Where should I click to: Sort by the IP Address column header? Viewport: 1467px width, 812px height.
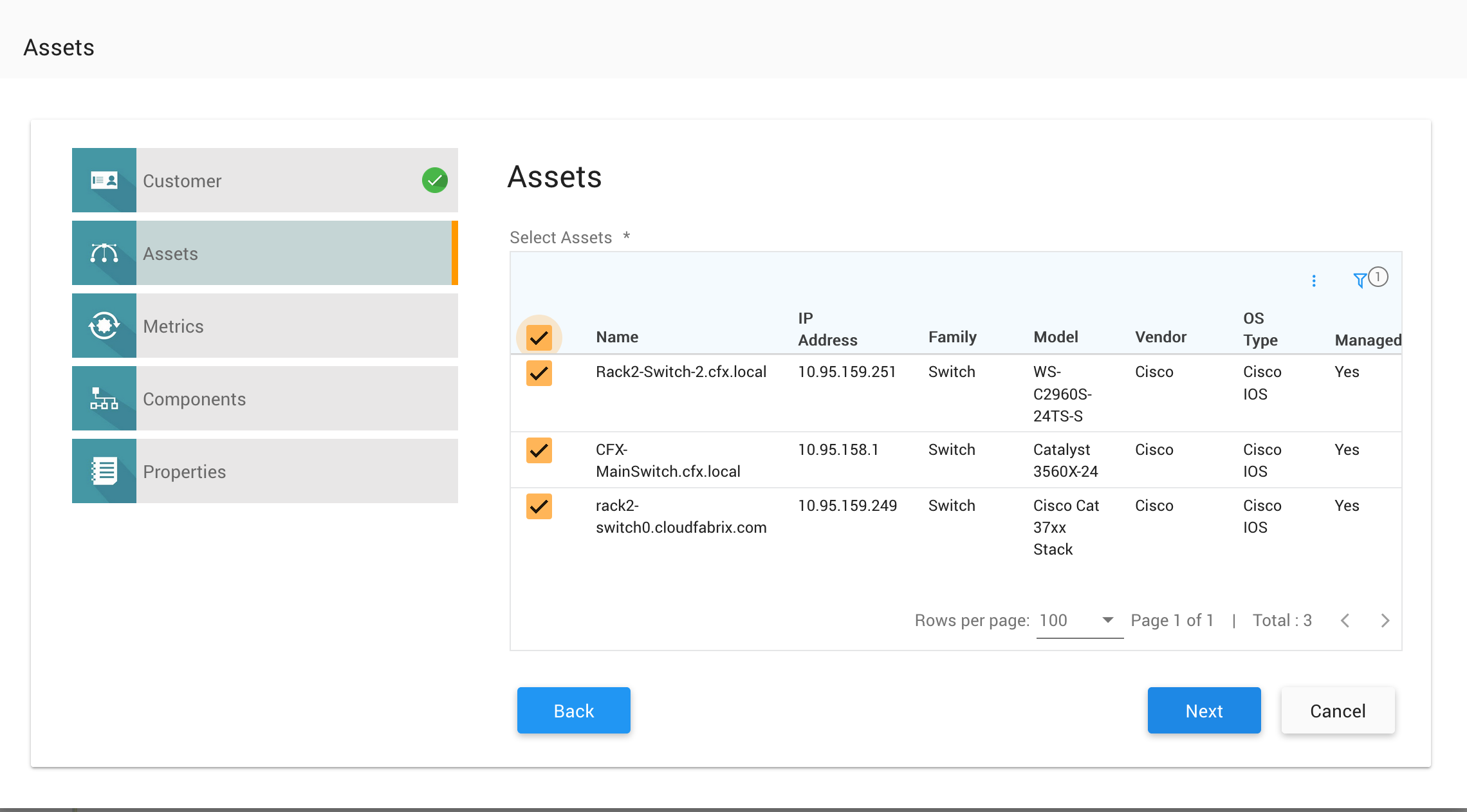[827, 329]
